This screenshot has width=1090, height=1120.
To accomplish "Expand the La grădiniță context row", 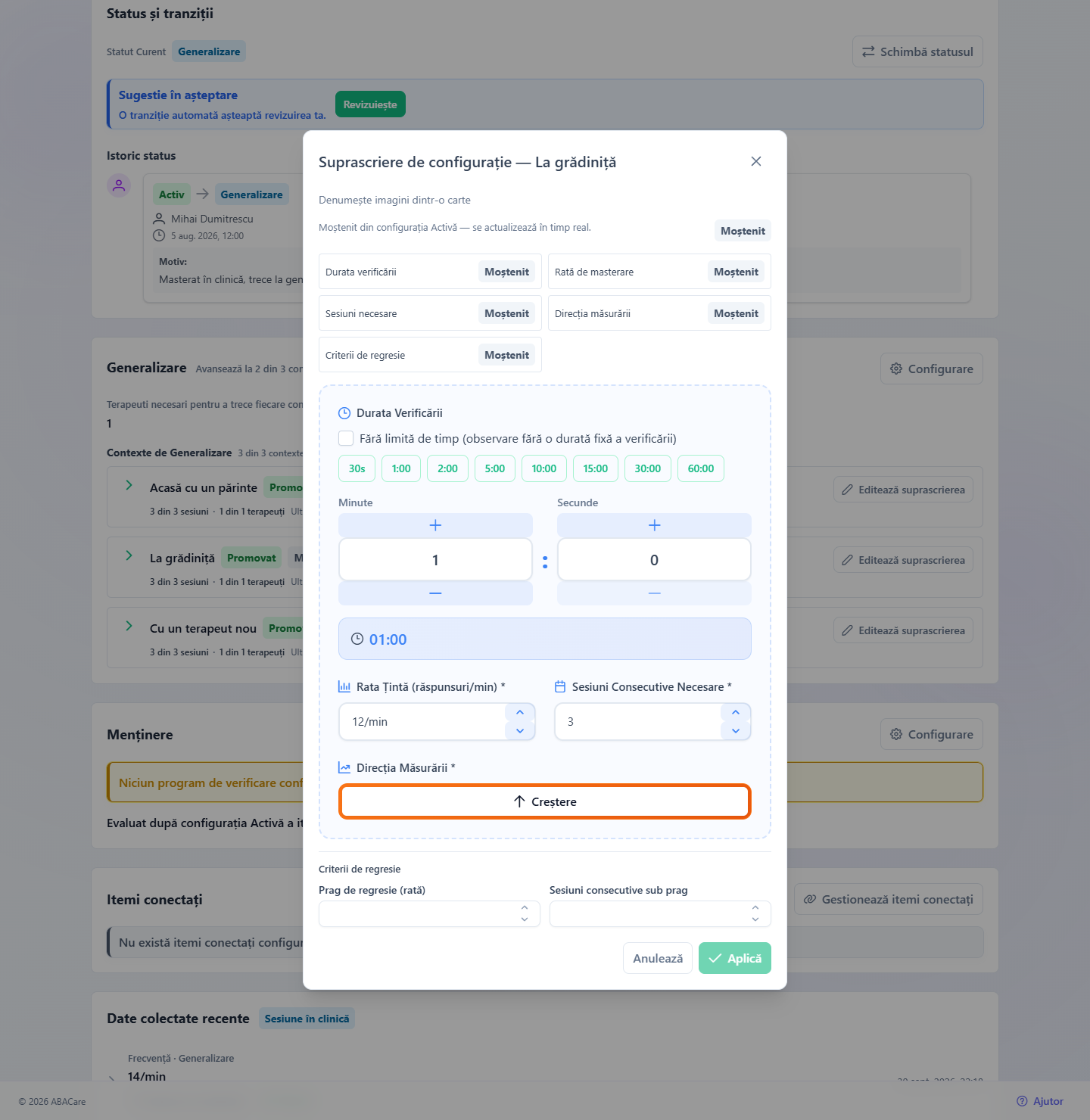I will pos(129,555).
